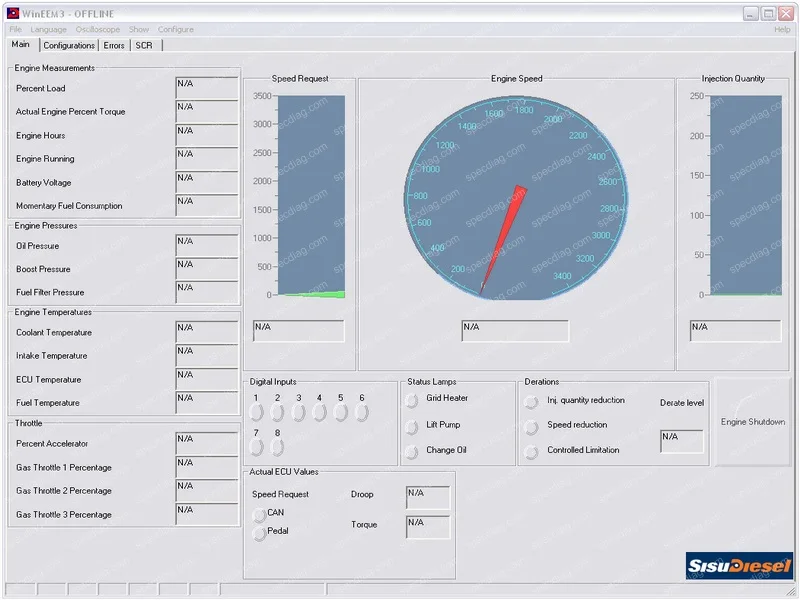800x600 pixels.
Task: Click the Battery Voltage value field
Action: (x=207, y=182)
